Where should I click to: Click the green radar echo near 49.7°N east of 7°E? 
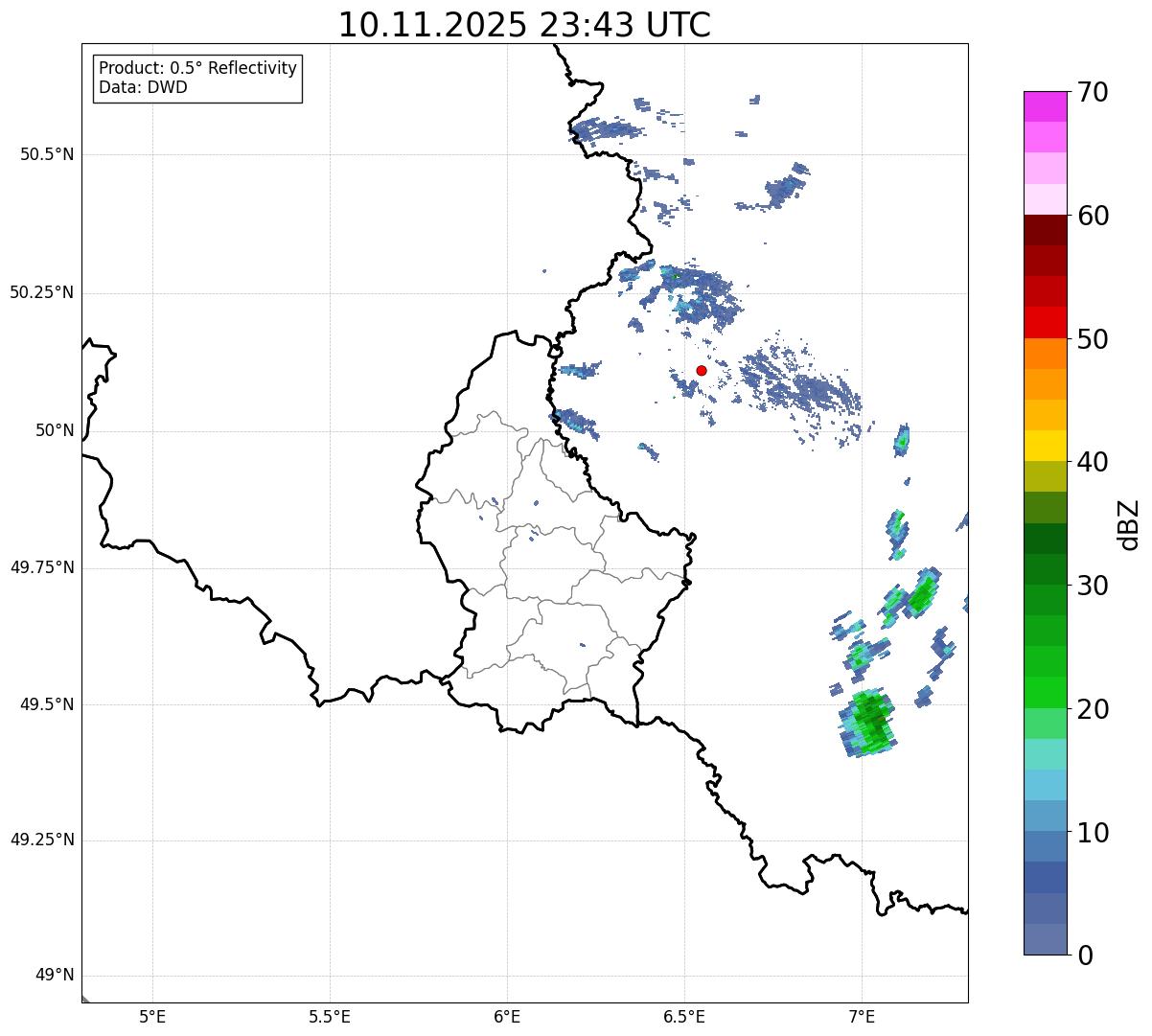click(923, 593)
